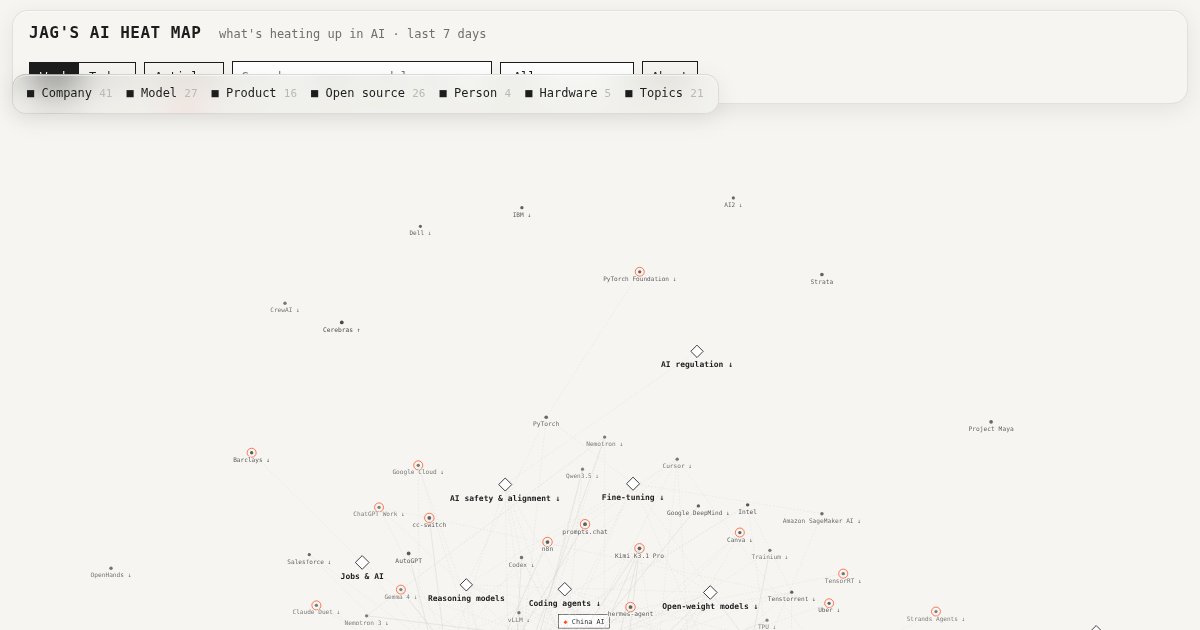Image resolution: width=1200 pixels, height=630 pixels.
Task: Click the Google DeepMind node dot
Action: coord(698,506)
